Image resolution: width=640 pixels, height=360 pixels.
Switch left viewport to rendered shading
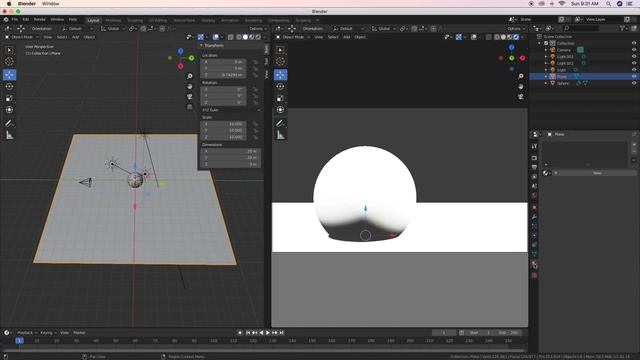tap(258, 37)
